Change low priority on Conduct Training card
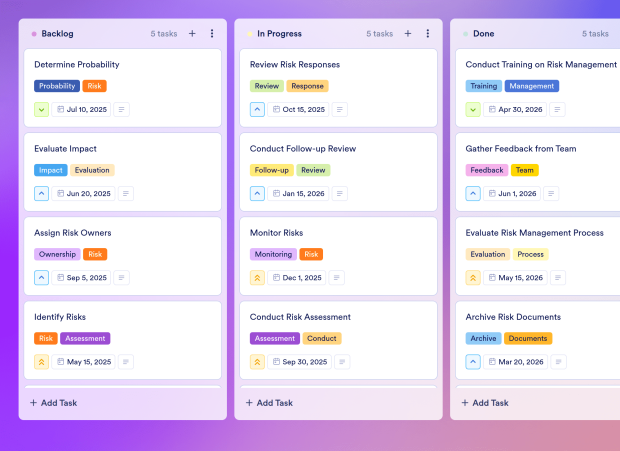620x451 pixels. [473, 109]
